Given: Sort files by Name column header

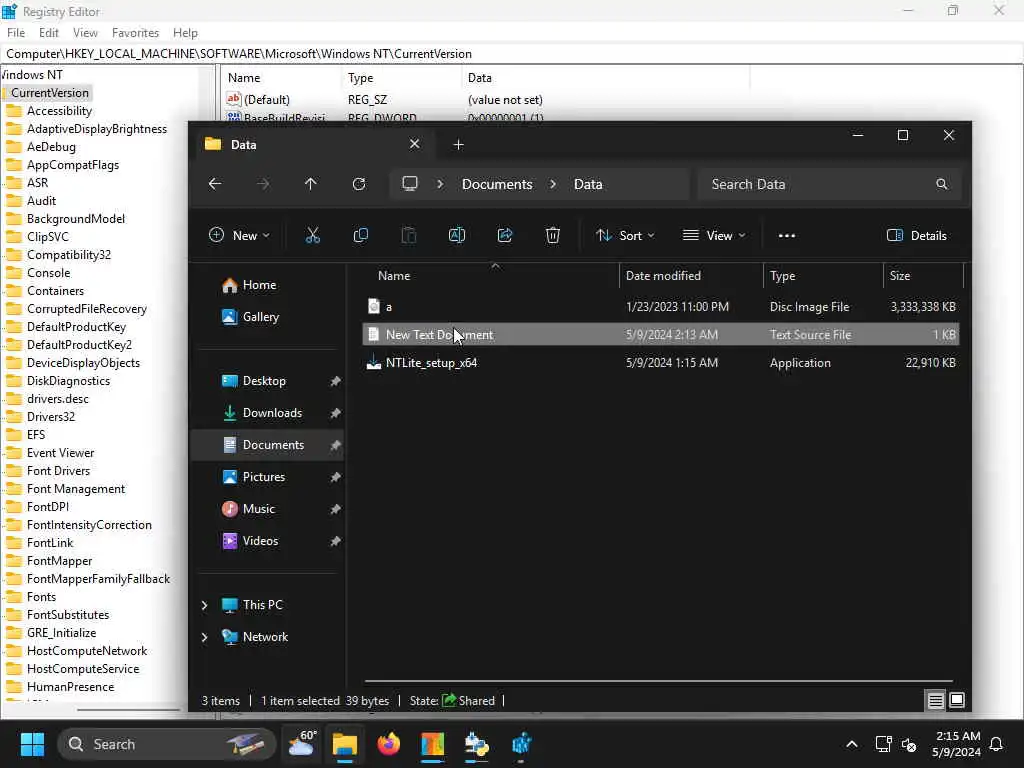Looking at the screenshot, I should pos(394,276).
